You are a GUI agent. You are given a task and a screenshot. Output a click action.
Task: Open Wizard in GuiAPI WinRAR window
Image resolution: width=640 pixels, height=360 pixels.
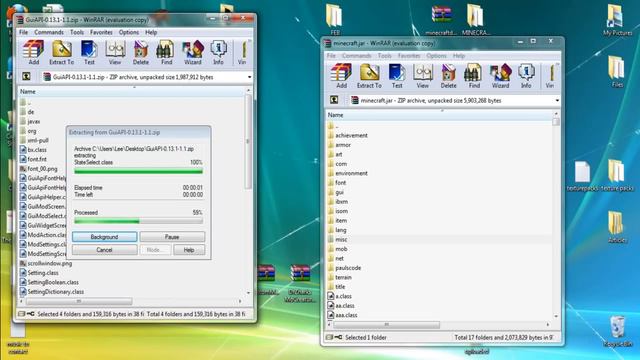(x=193, y=52)
